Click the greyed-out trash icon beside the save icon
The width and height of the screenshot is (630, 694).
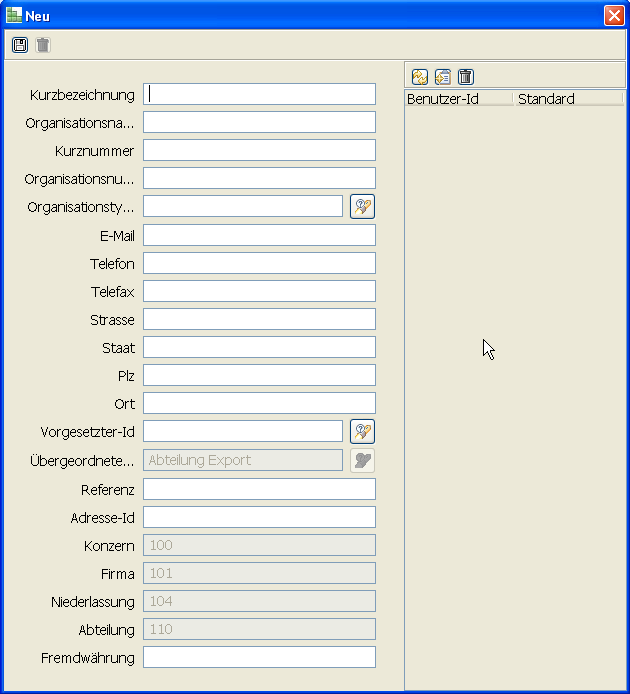pyautogui.click(x=43, y=45)
